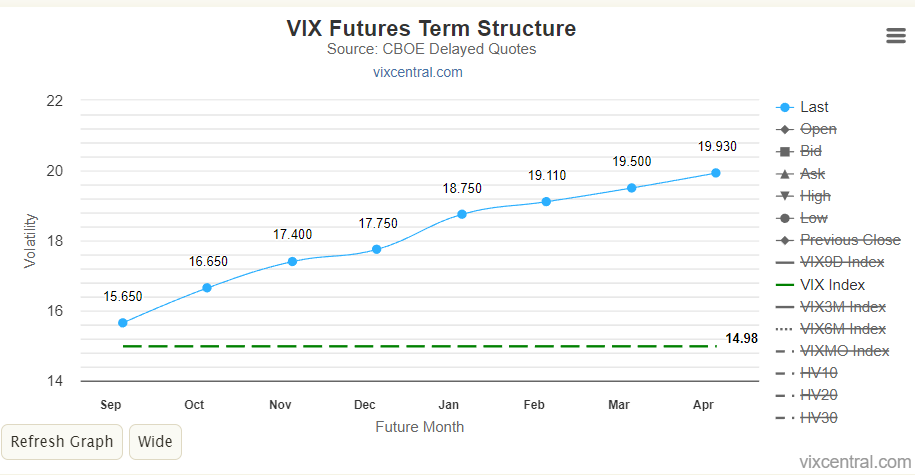Show the VIXMO Index legend entry
Screen dimensions: 915x475
pyautogui.click(x=832, y=351)
